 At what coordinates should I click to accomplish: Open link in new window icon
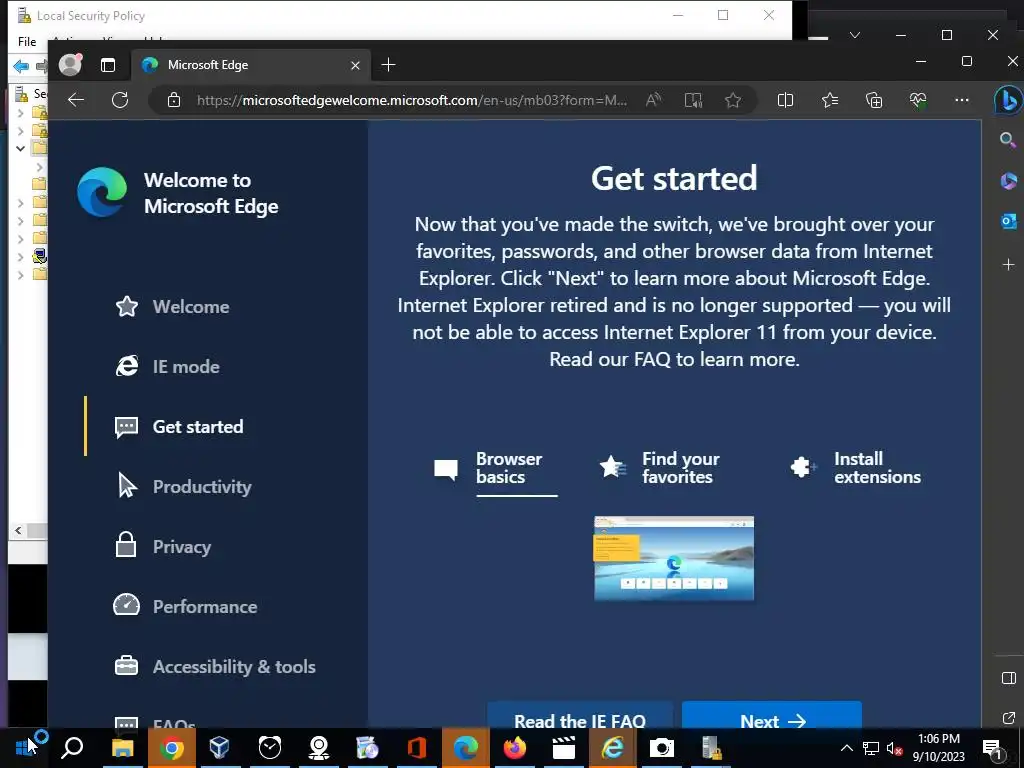point(1008,718)
